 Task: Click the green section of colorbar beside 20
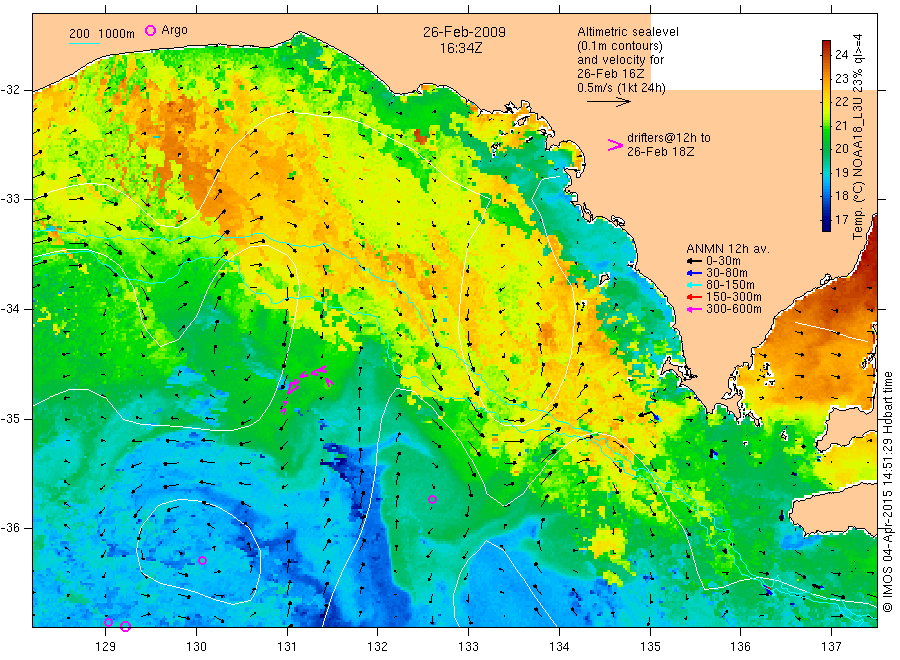click(x=826, y=148)
